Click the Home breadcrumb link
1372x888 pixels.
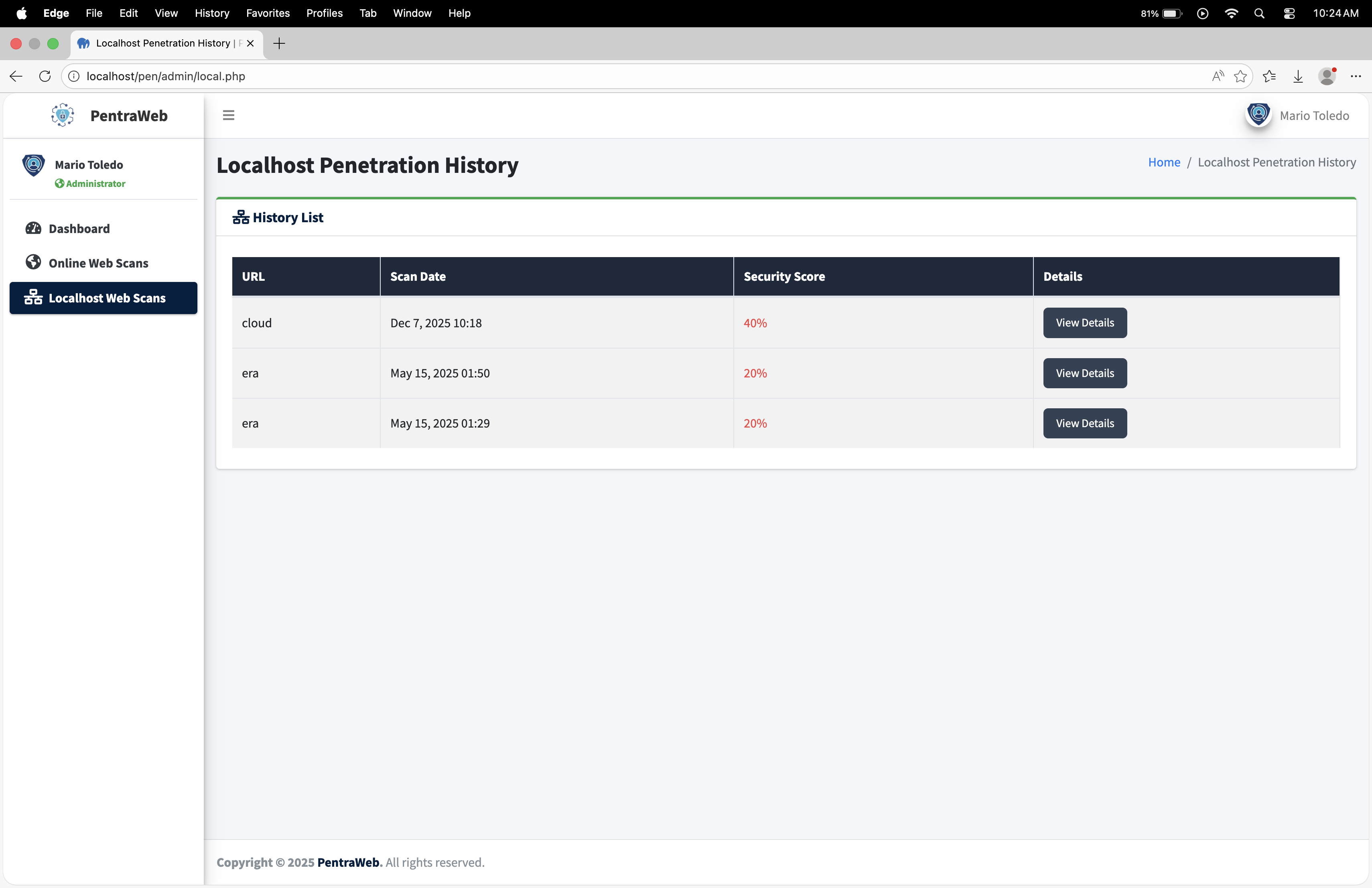(1164, 162)
